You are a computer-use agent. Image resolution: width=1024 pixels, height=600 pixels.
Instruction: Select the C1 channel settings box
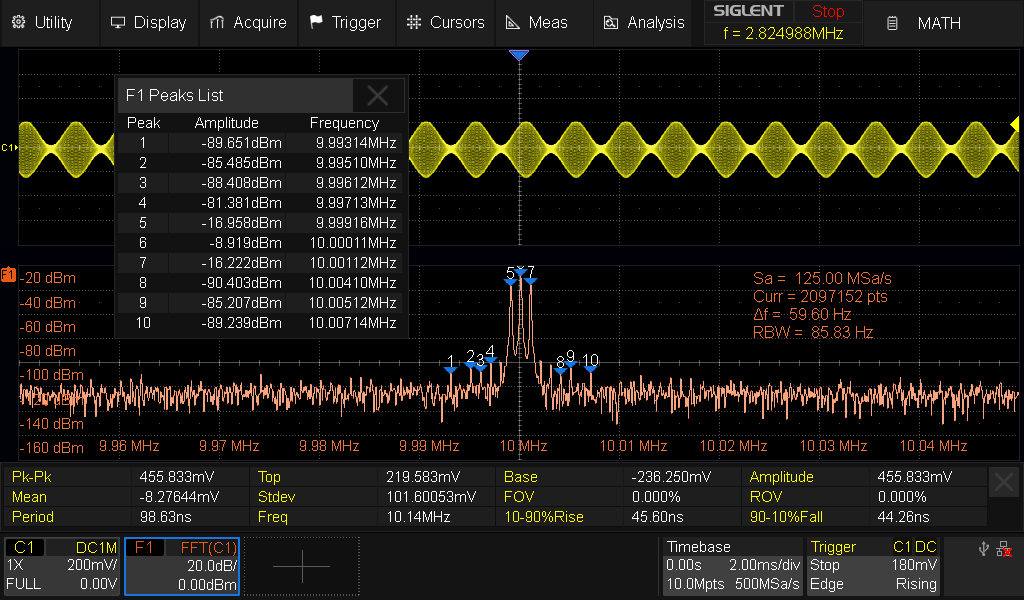tap(62, 566)
